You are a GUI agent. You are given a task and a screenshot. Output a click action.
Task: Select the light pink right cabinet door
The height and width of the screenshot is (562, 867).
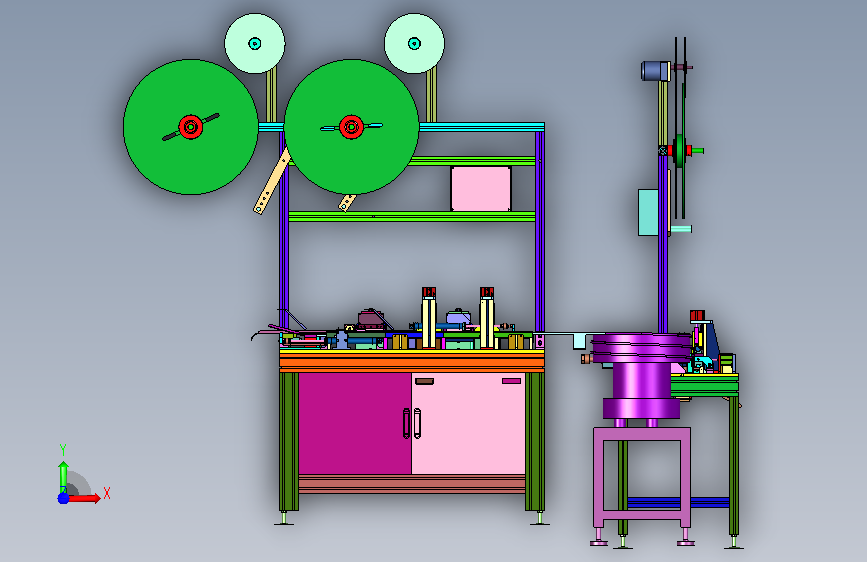point(468,423)
